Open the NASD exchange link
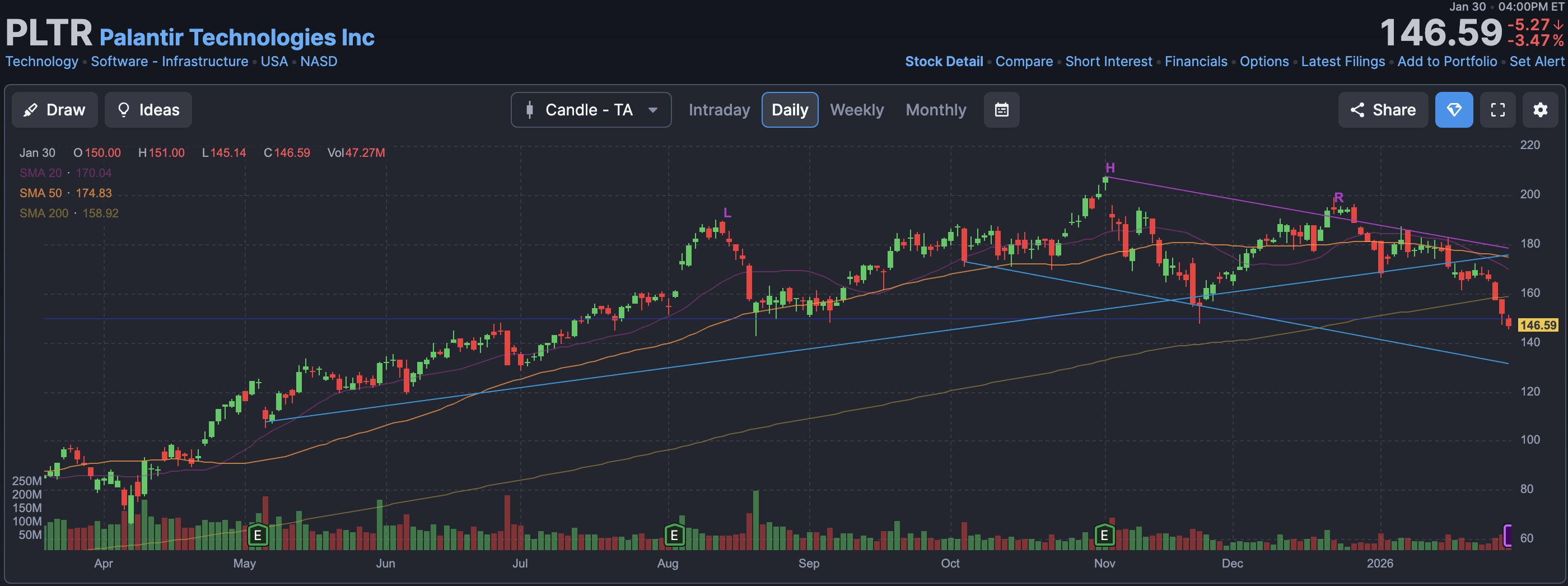This screenshot has height=586, width=1568. [x=318, y=62]
